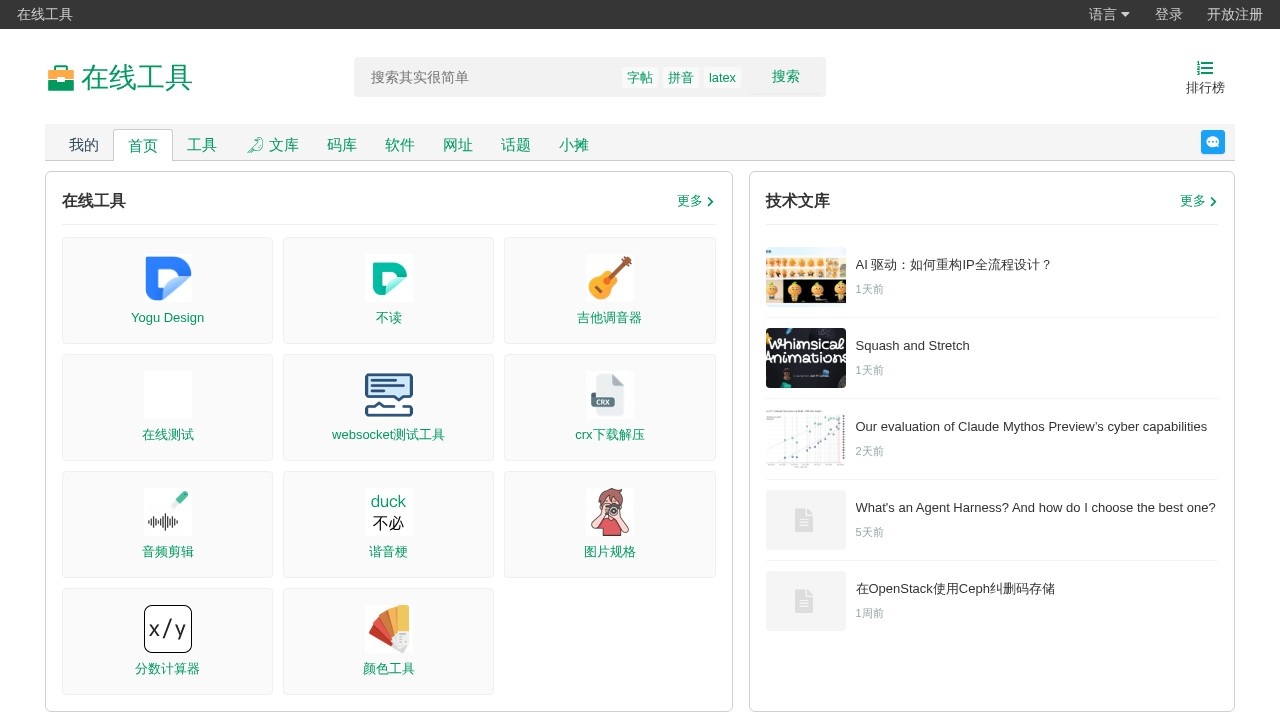
Task: Click the 登录 login link
Action: click(x=1168, y=14)
